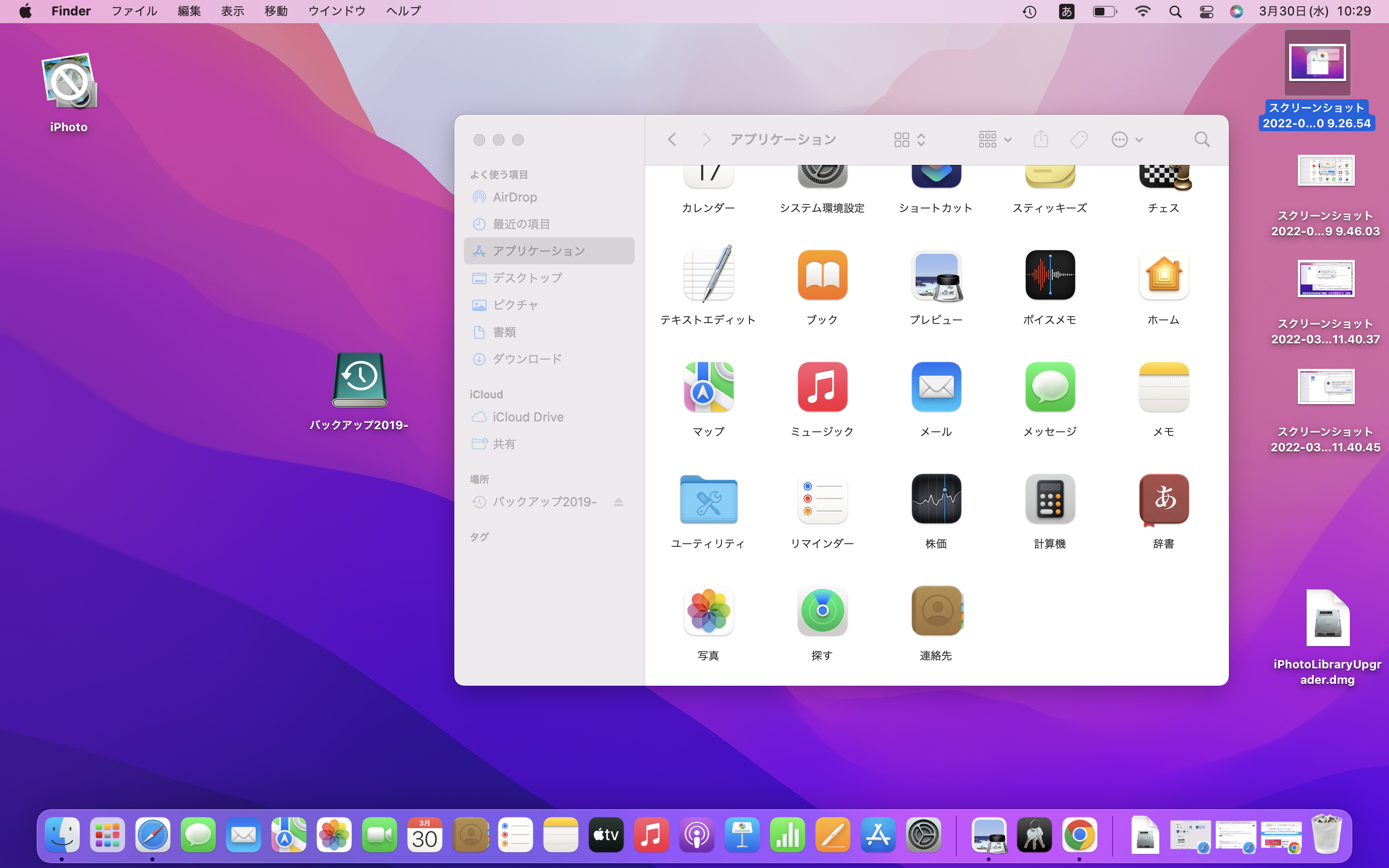Open the Calculator (計算機) app icon
This screenshot has width=1389, height=868.
coord(1050,499)
